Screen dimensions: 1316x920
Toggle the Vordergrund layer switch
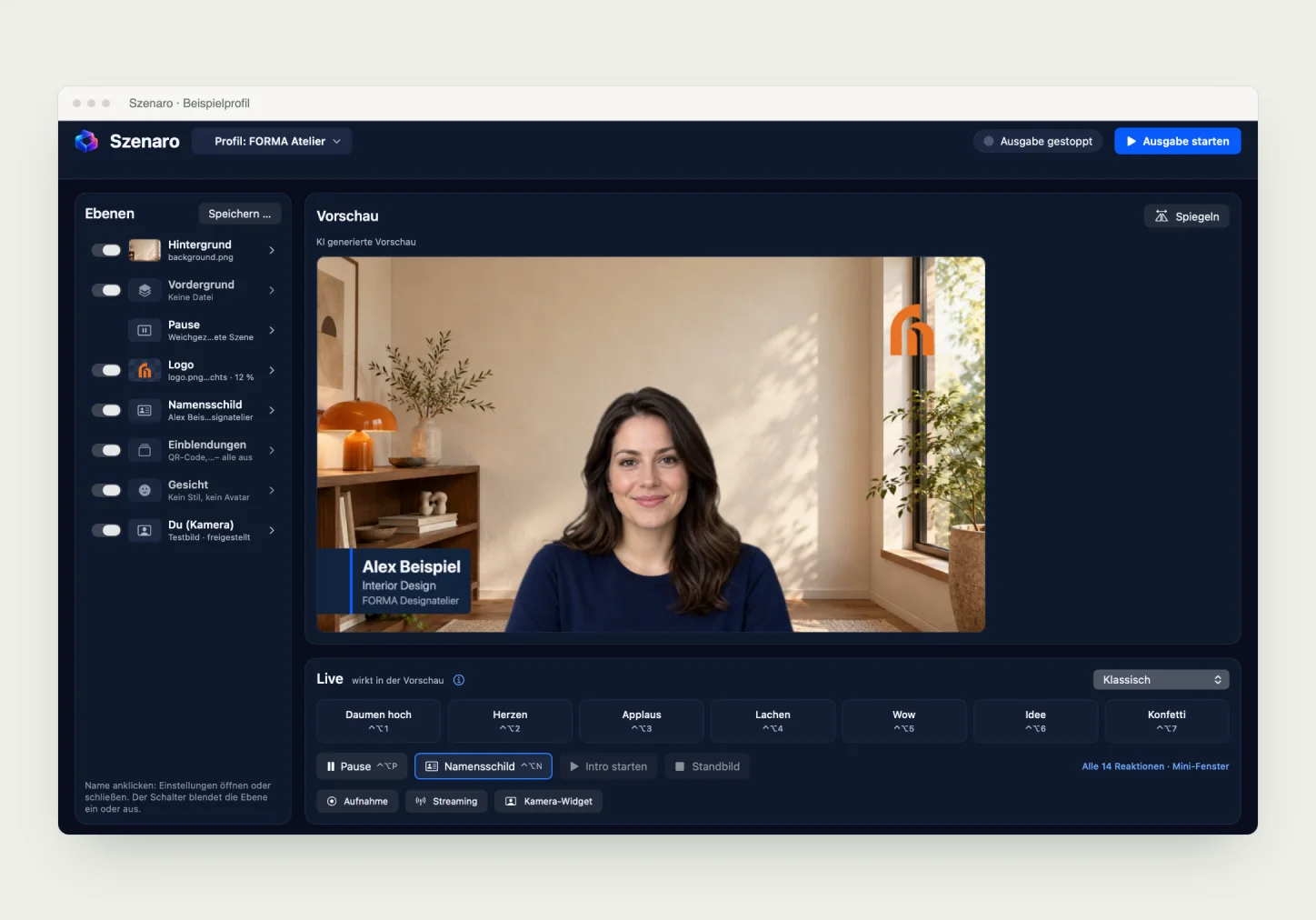coord(106,290)
